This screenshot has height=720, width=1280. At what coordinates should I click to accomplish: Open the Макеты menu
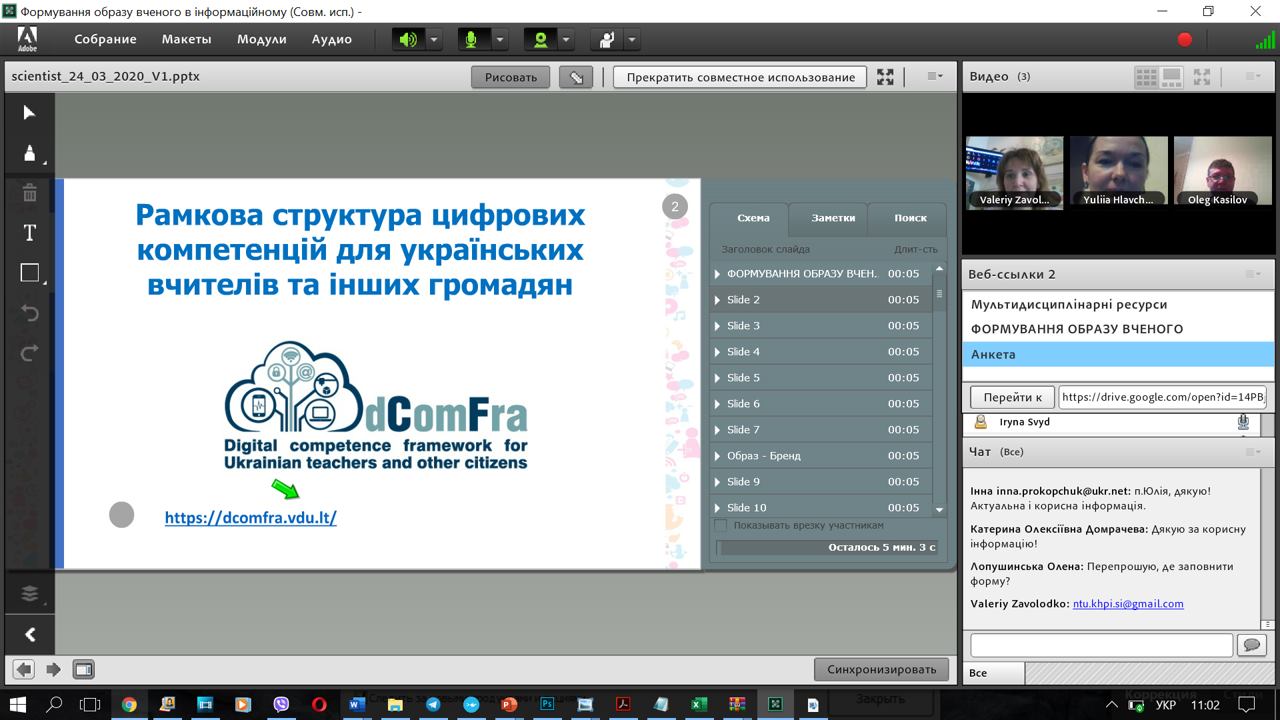[187, 39]
